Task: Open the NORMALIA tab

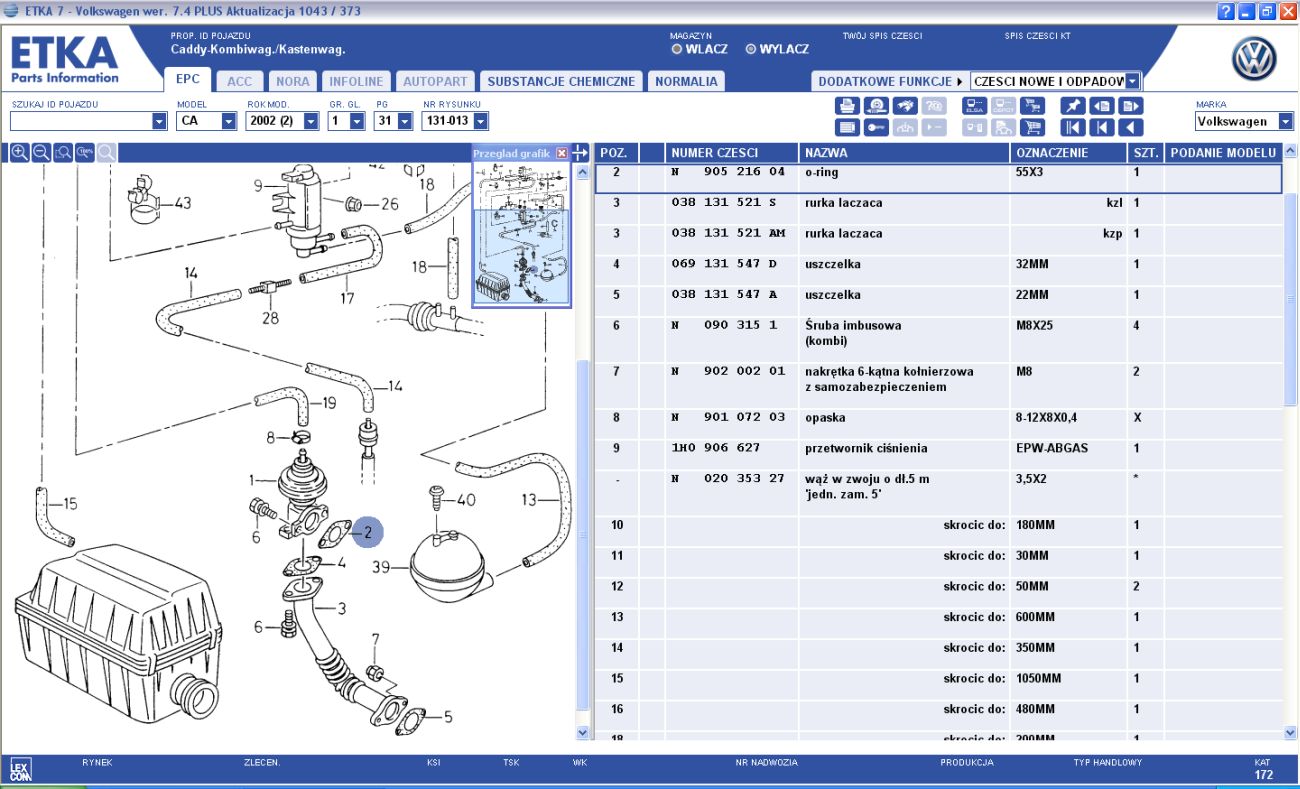Action: (x=686, y=81)
